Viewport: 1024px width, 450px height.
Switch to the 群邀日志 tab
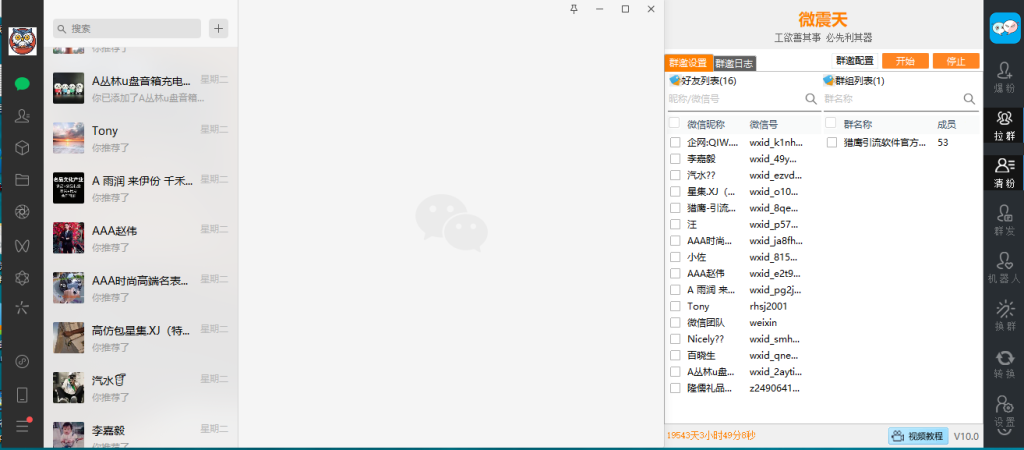[735, 63]
